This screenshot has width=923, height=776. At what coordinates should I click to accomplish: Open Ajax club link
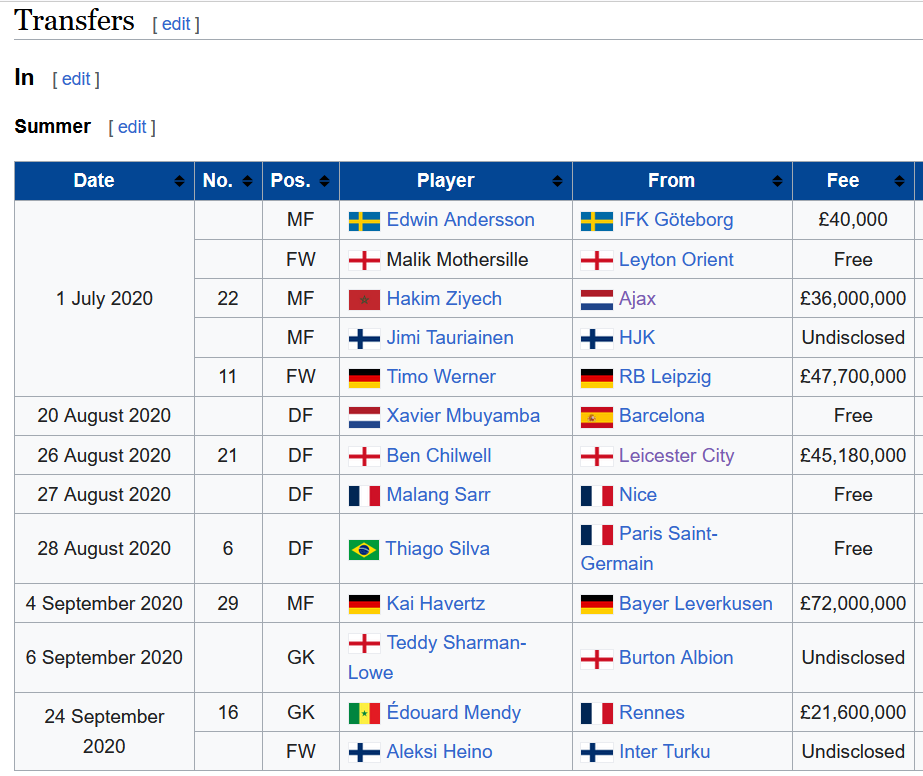[x=637, y=299]
